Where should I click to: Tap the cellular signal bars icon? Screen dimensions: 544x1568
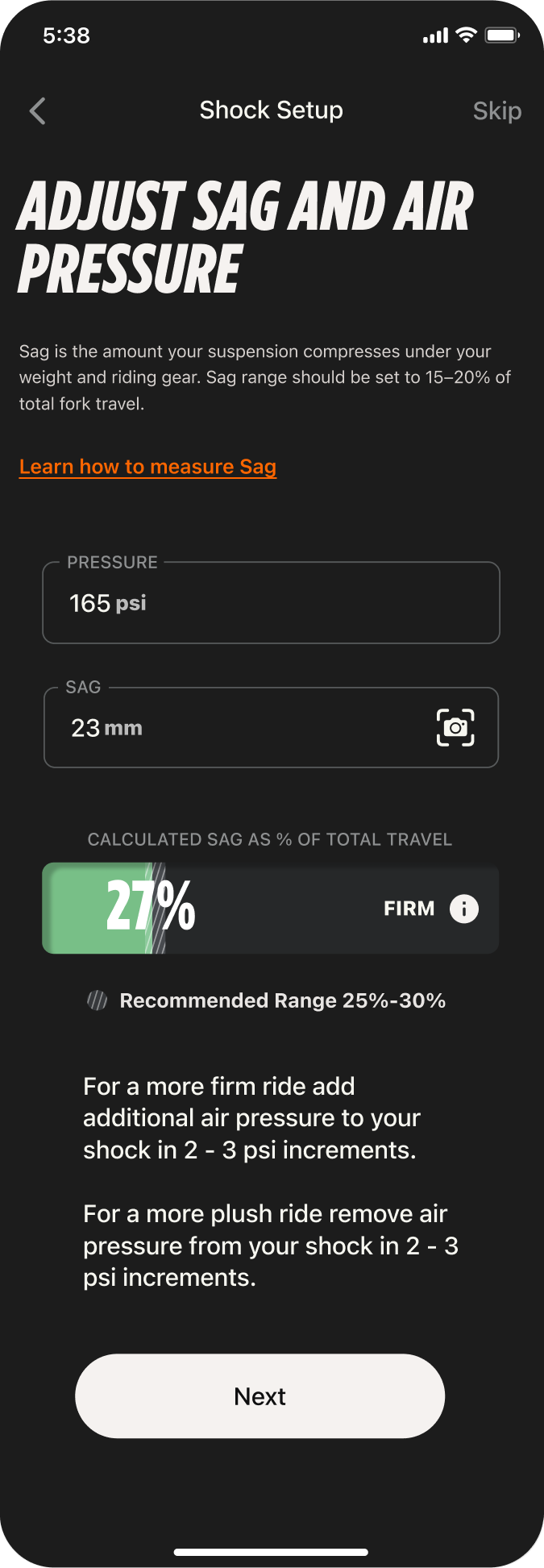(x=435, y=36)
